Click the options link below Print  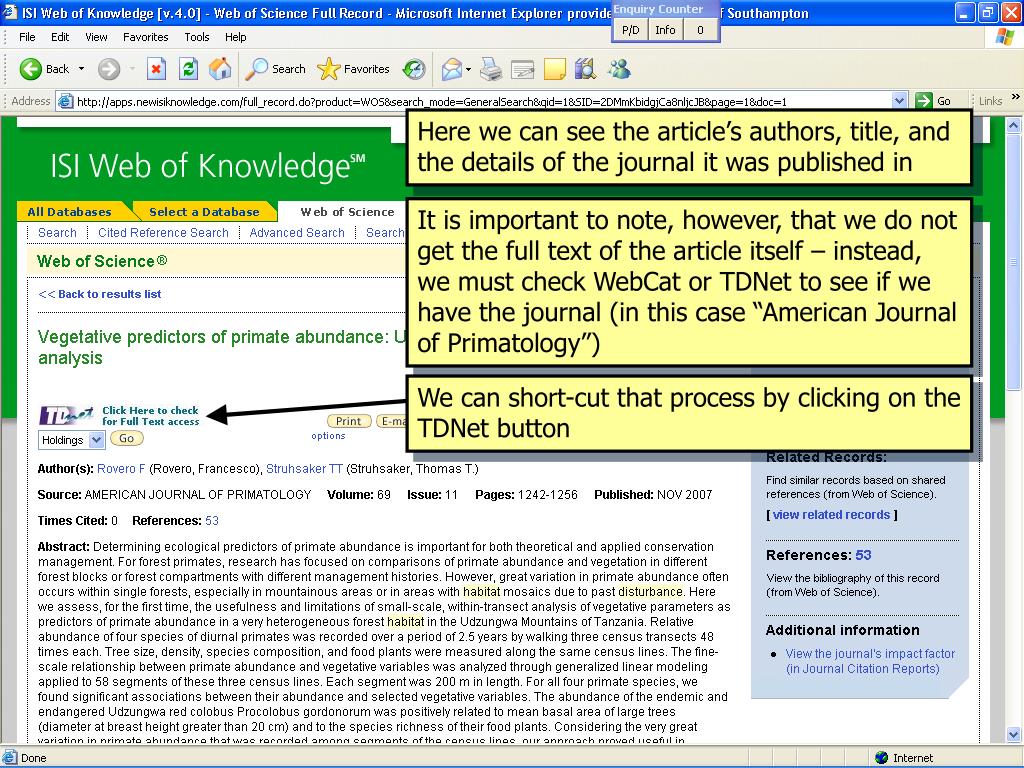pyautogui.click(x=328, y=436)
